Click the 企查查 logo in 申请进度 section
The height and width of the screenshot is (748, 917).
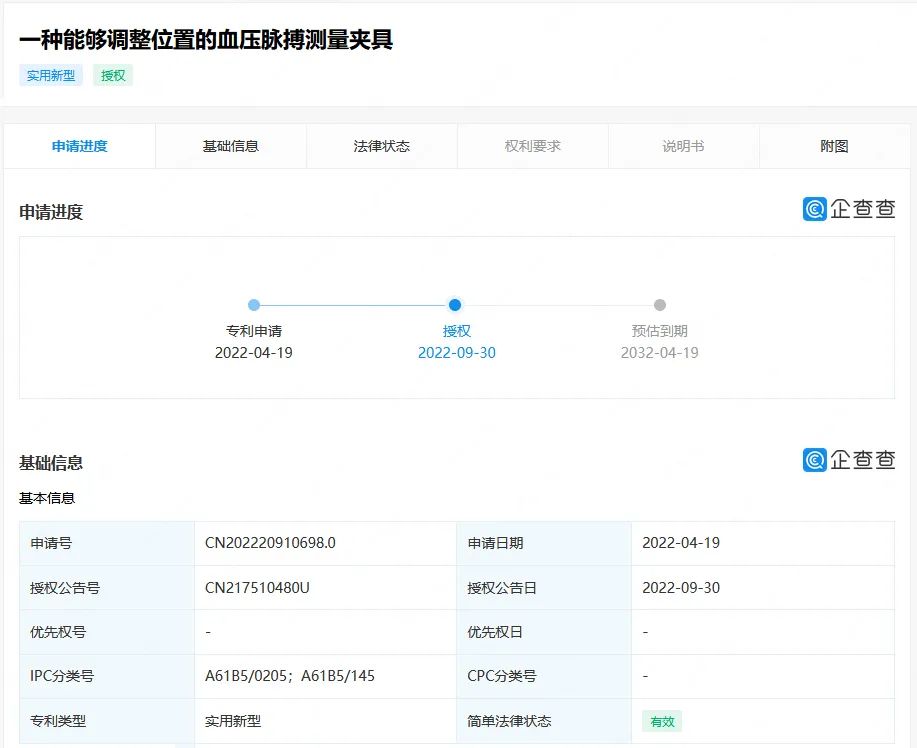(x=849, y=209)
